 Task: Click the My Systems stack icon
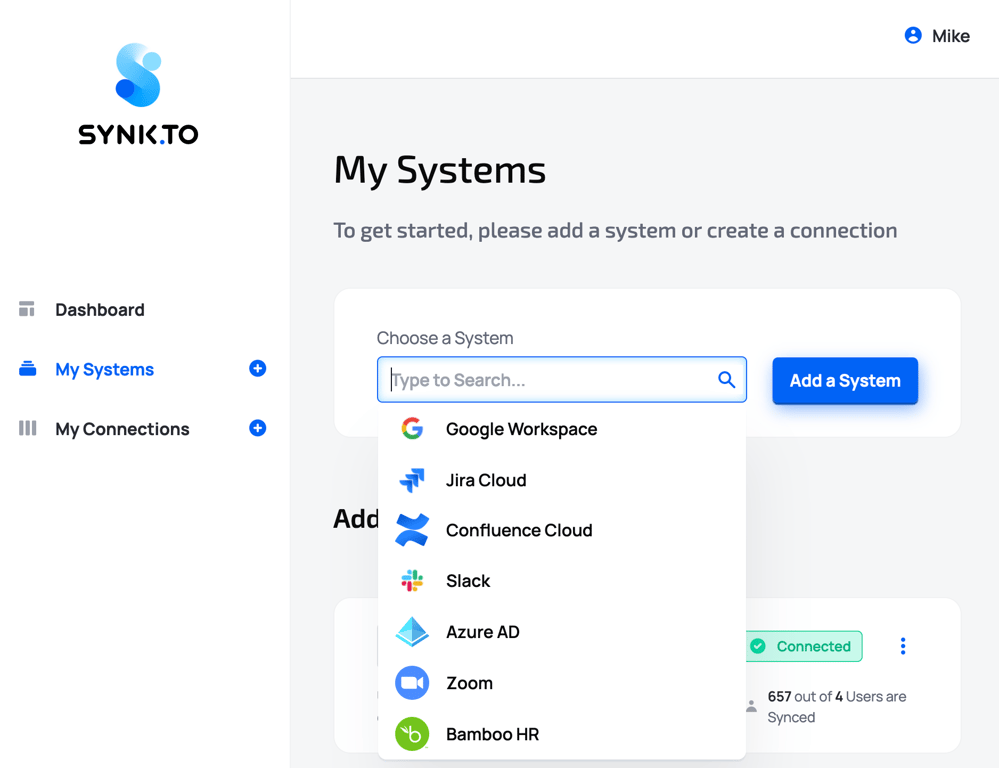point(27,368)
